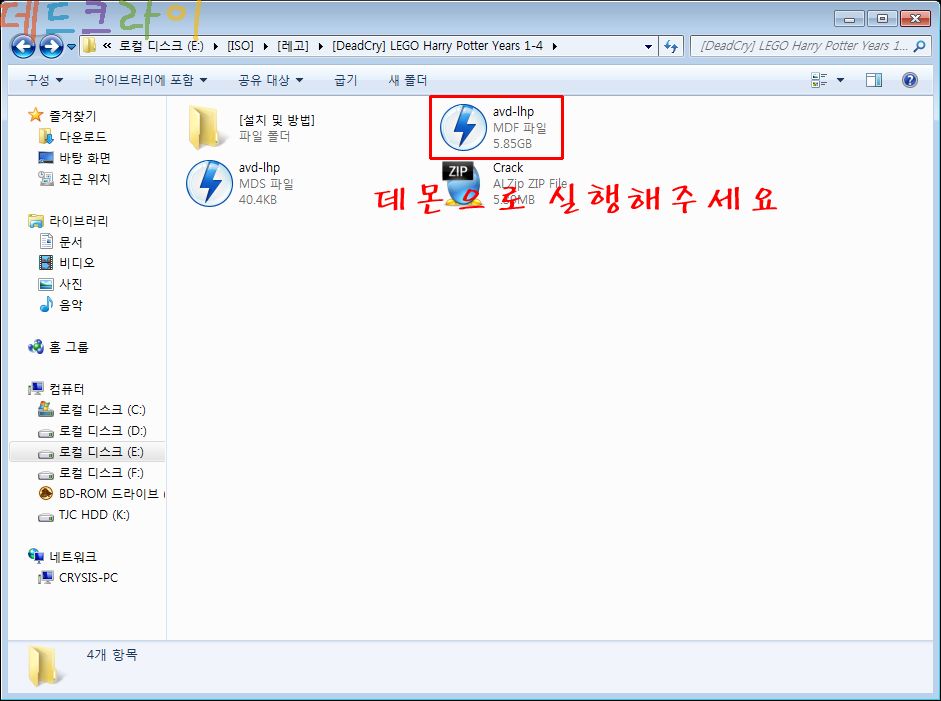Viewport: 941px width, 701px height.
Task: Open the view options dropdown arrow
Action: 840,80
